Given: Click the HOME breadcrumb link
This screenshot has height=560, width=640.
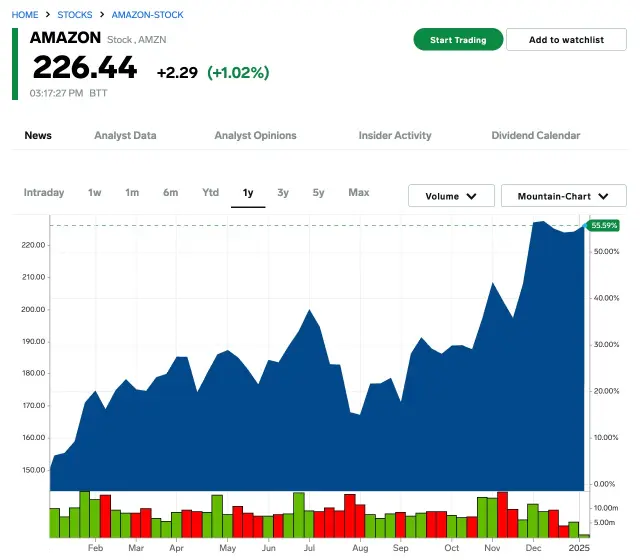Looking at the screenshot, I should tap(25, 15).
